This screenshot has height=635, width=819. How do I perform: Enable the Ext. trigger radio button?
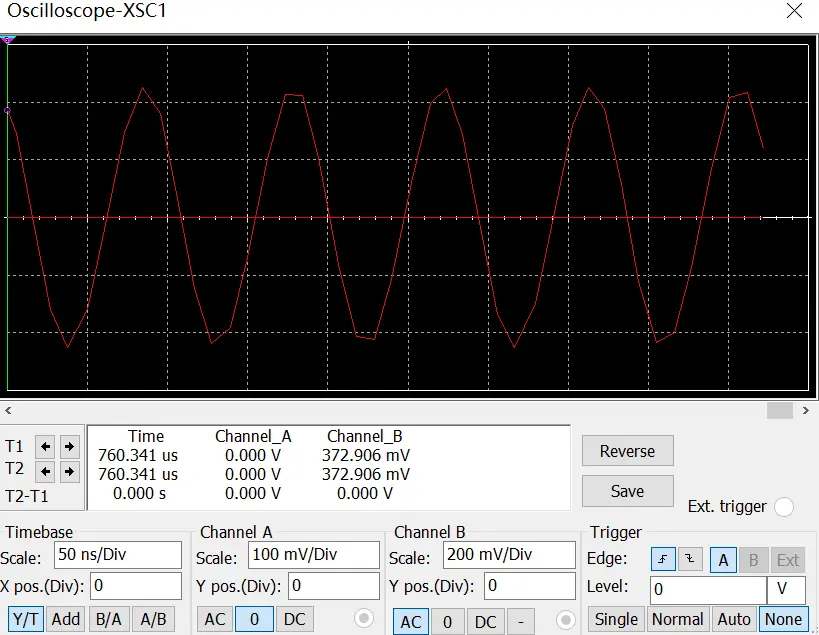[784, 507]
